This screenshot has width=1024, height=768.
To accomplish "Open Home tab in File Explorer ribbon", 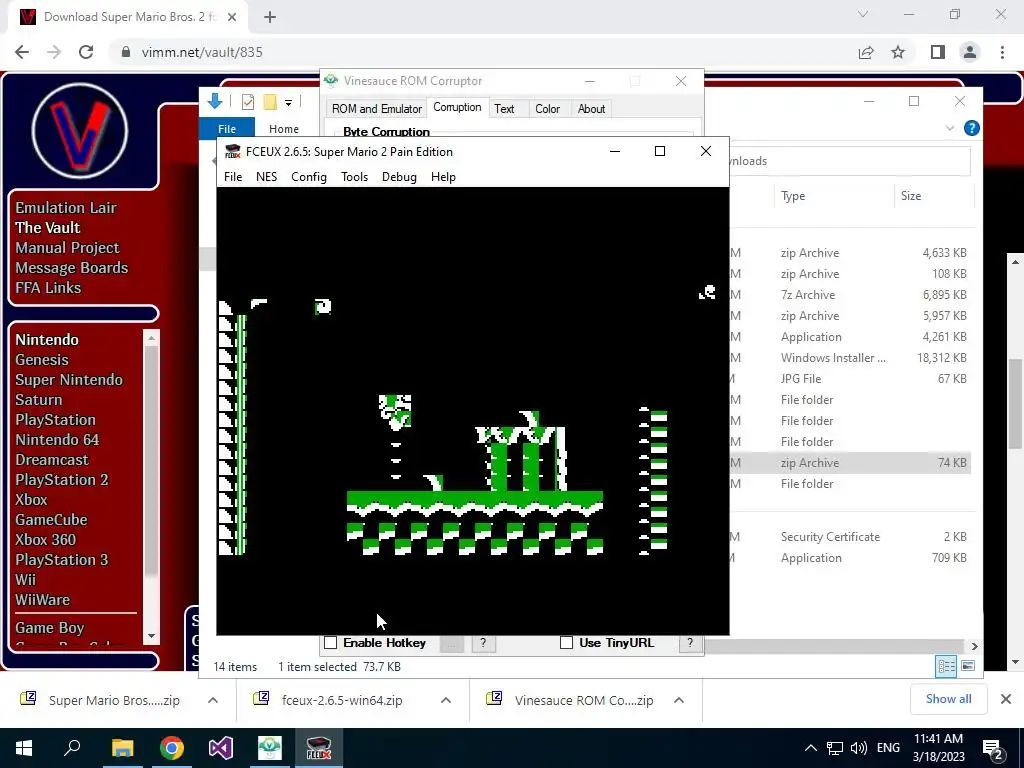I will pyautogui.click(x=283, y=129).
